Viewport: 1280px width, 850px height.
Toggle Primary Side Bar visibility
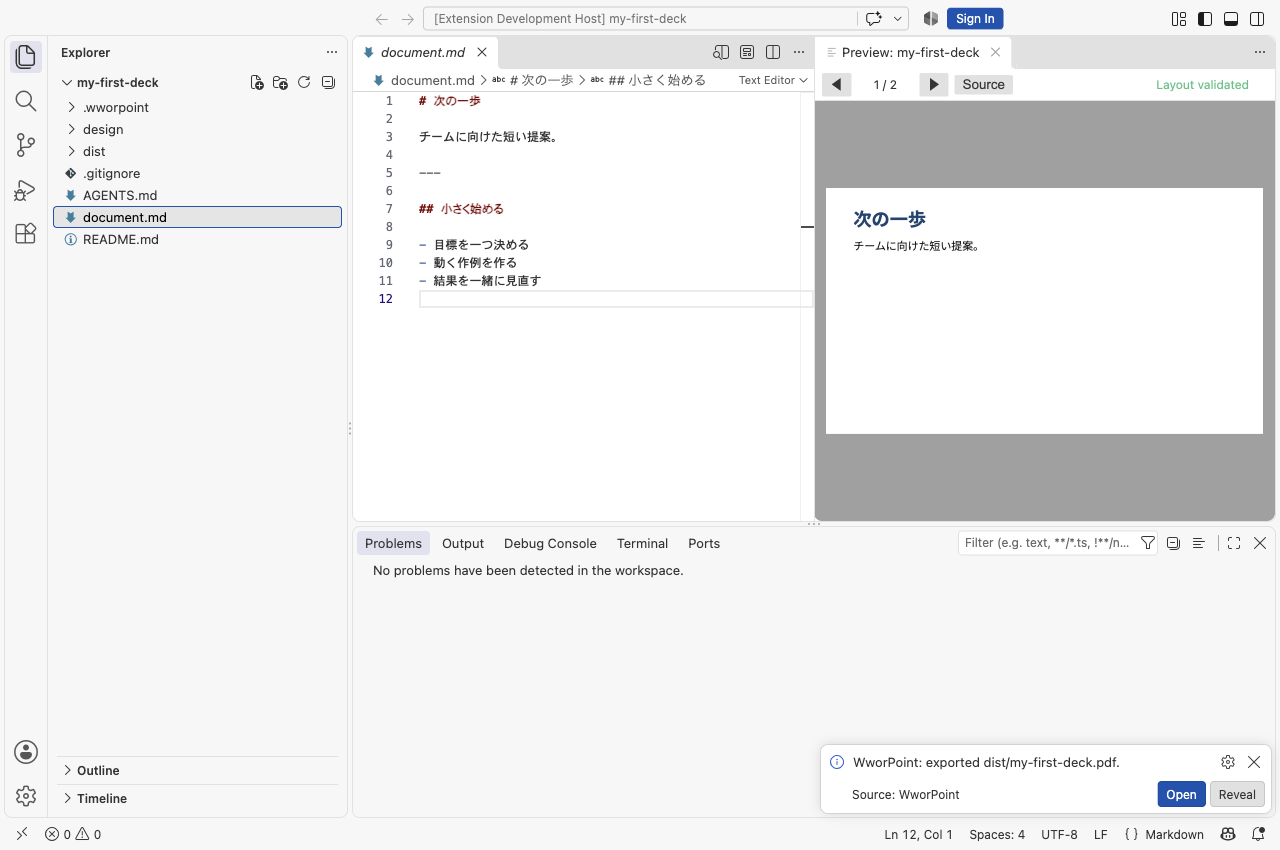1205,19
